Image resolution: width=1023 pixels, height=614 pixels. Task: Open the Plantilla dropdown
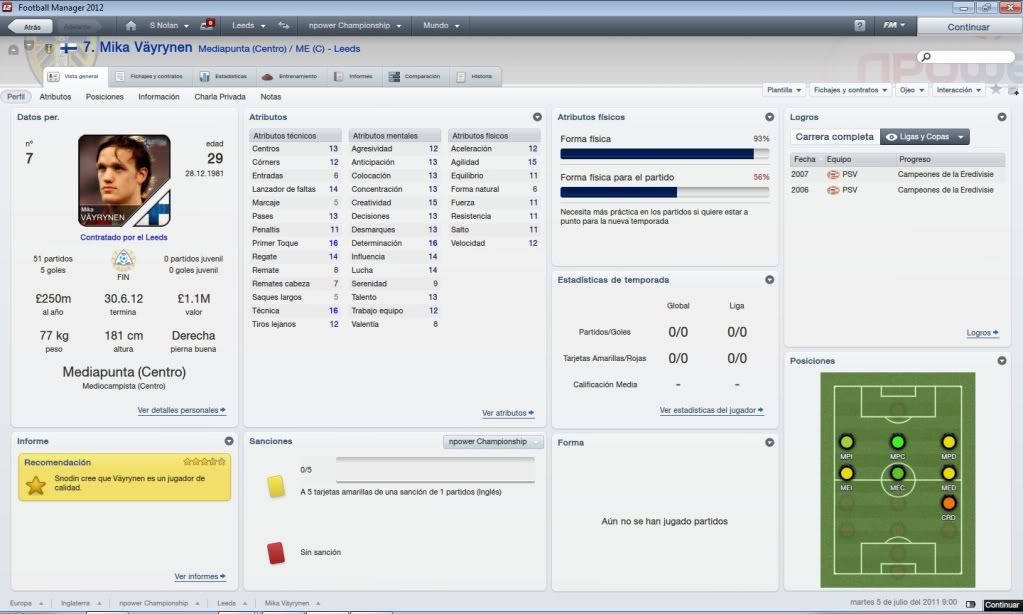coord(784,90)
